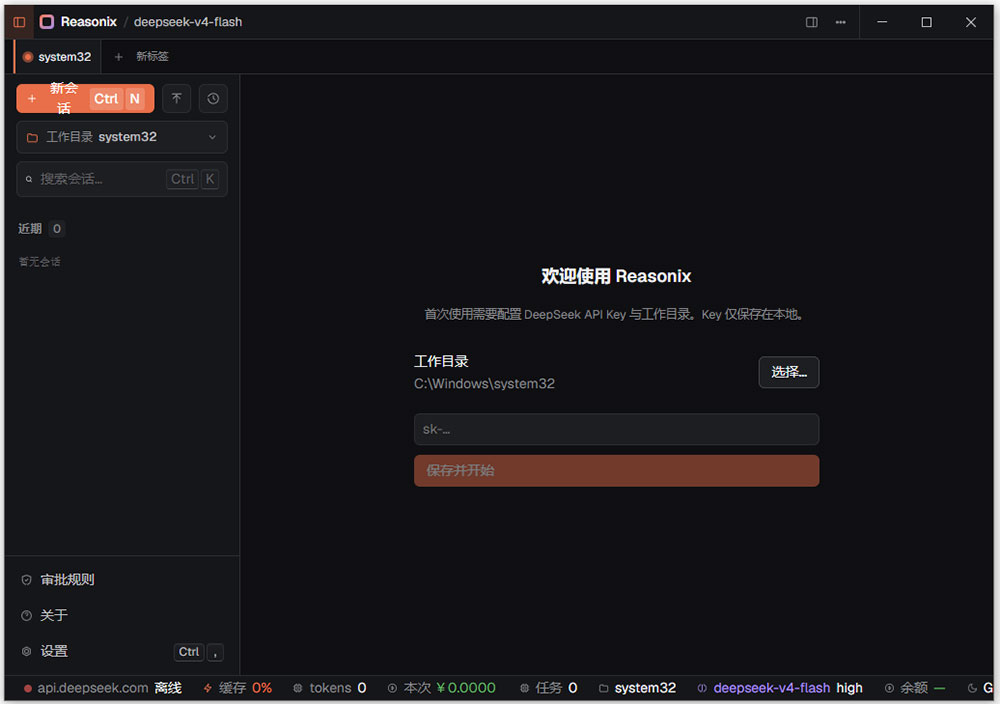Click the 本次 cost icon in status bar
The height and width of the screenshot is (704, 1000).
click(392, 688)
